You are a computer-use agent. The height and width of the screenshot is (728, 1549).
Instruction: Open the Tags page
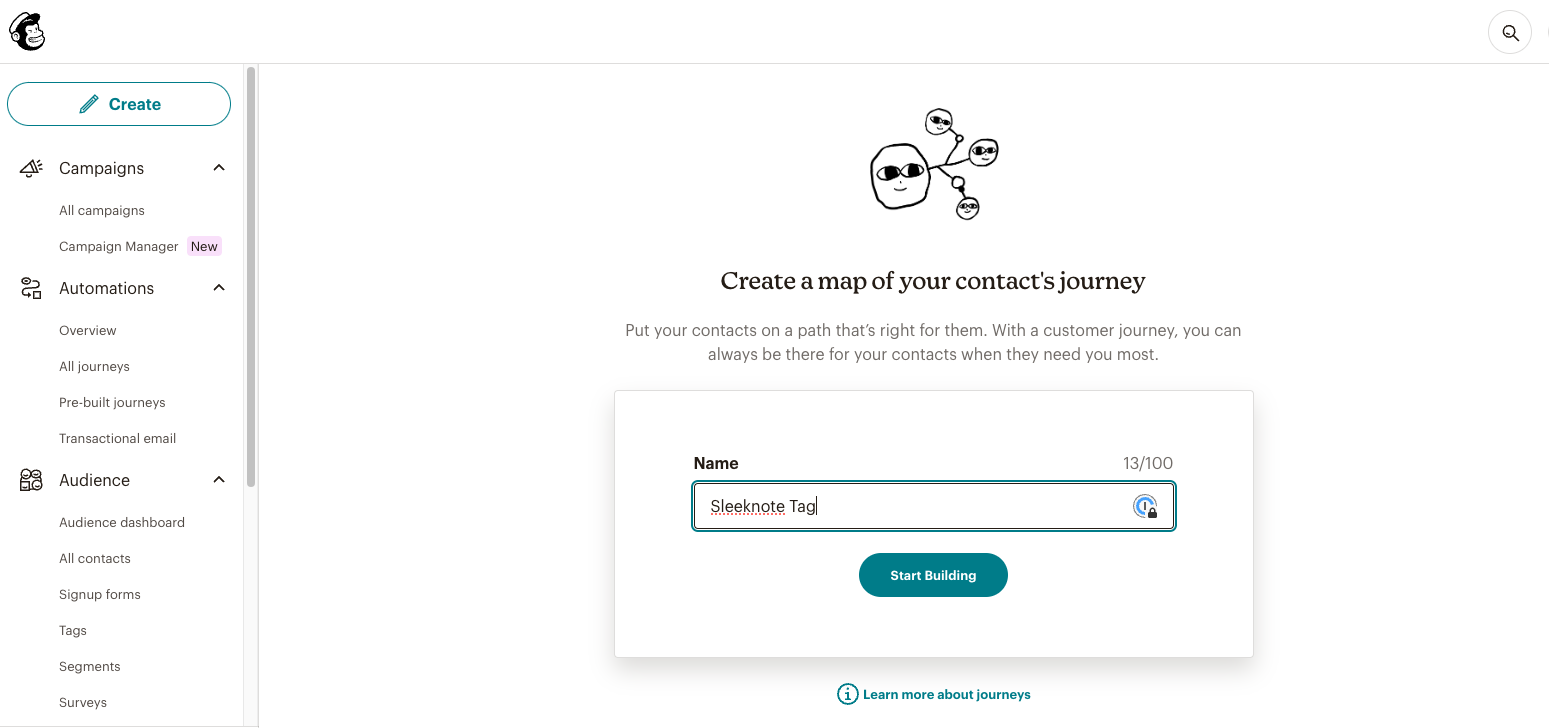click(x=73, y=630)
